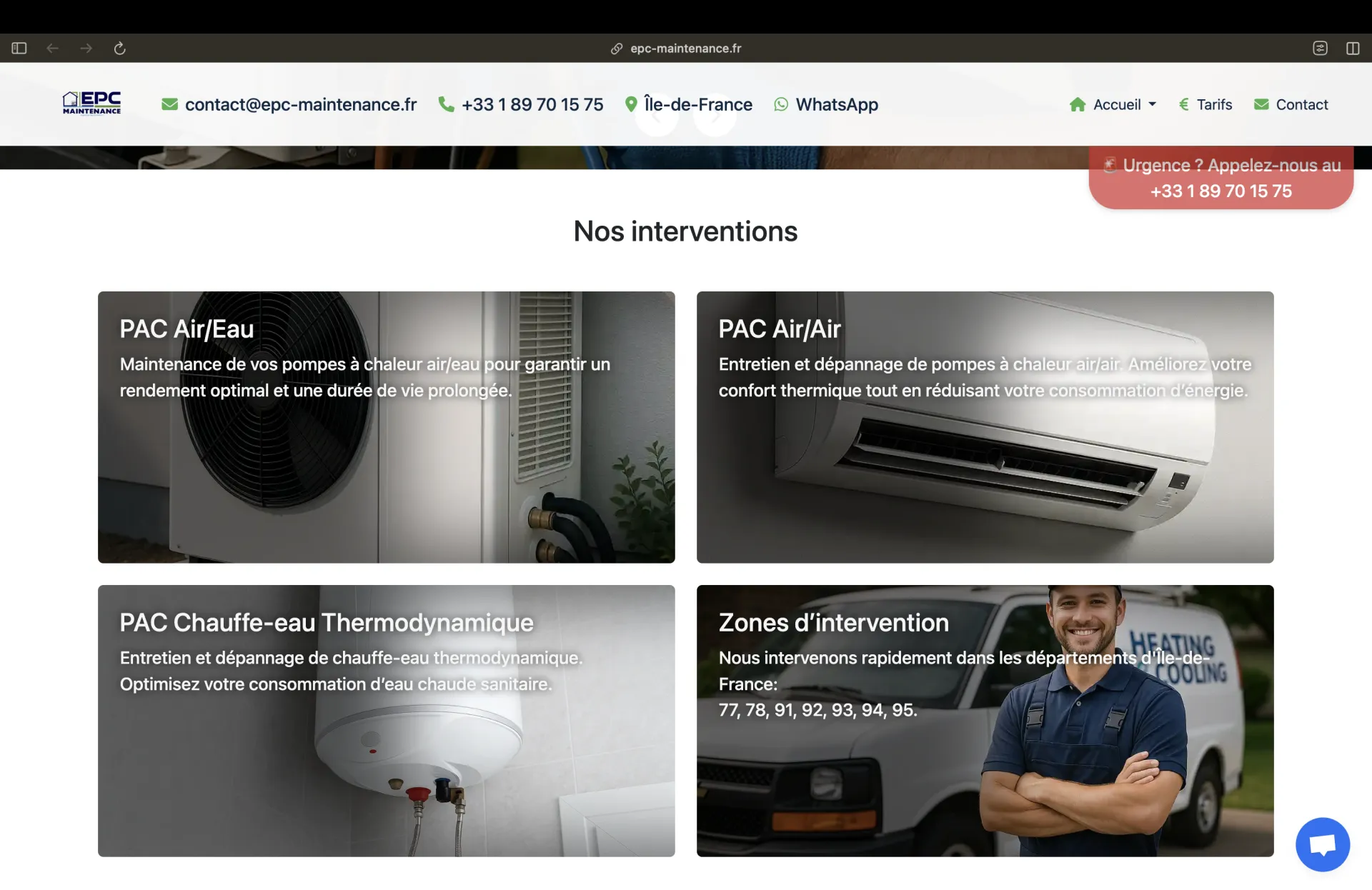Click the envelope icon beside Contact

click(x=1261, y=104)
